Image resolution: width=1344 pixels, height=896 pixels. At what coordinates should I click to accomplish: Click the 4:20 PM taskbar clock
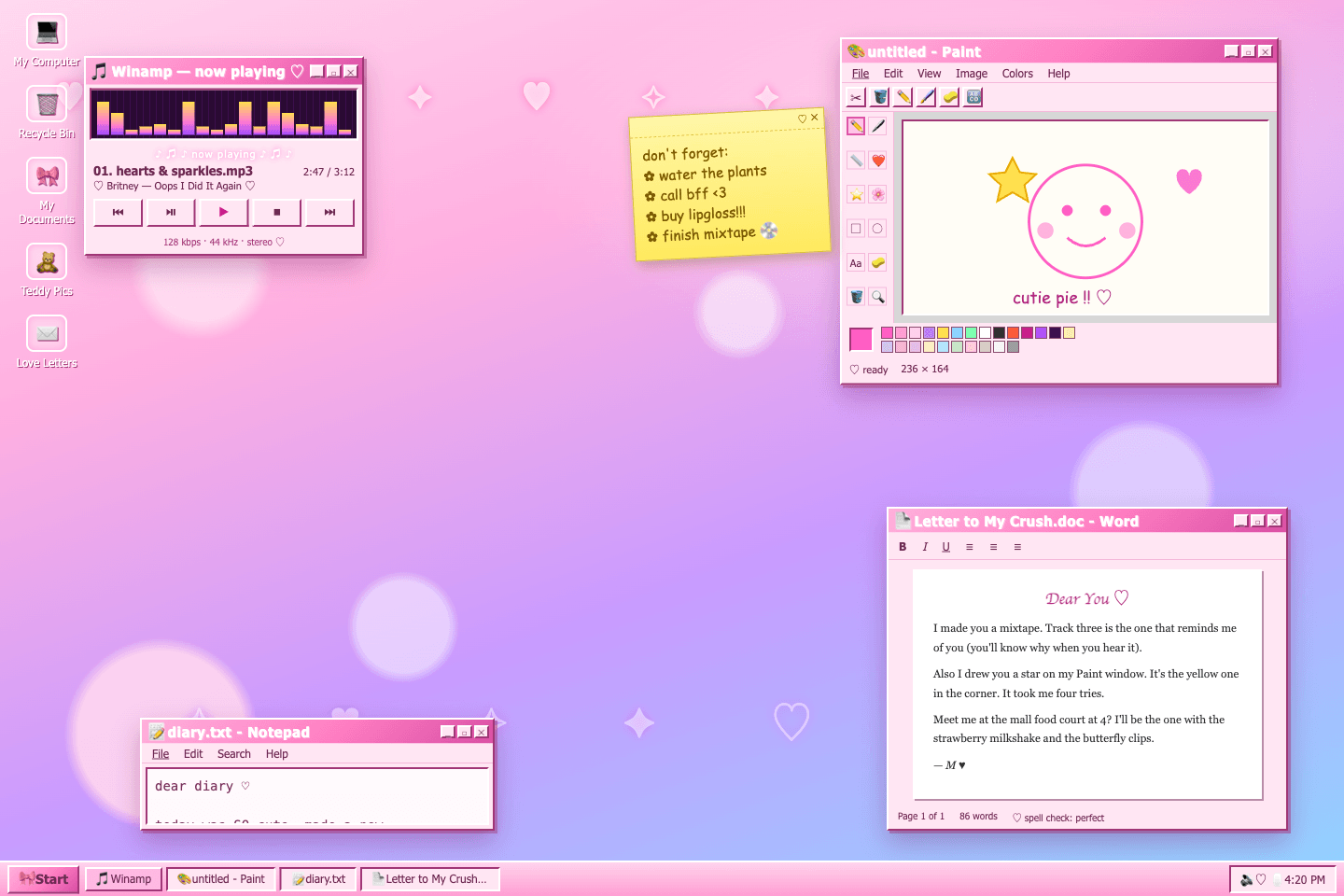(x=1304, y=879)
